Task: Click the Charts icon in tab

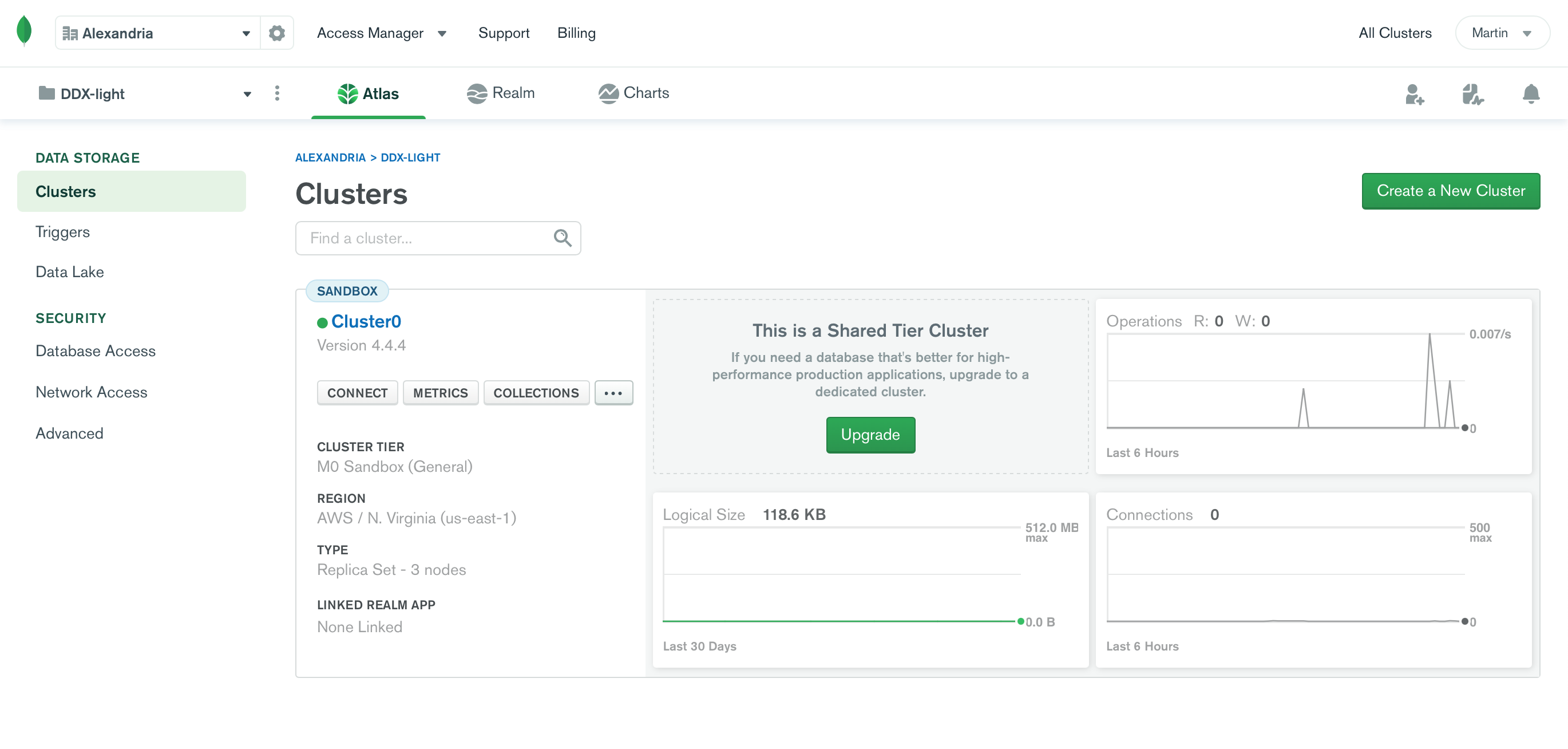Action: [608, 94]
